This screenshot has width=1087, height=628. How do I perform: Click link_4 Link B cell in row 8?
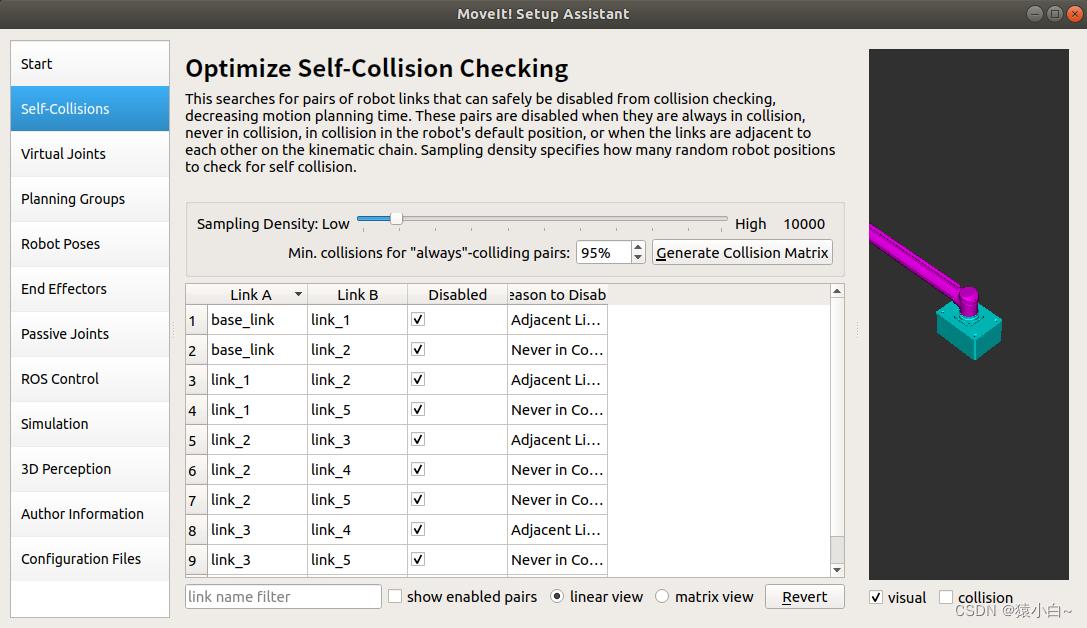[358, 530]
